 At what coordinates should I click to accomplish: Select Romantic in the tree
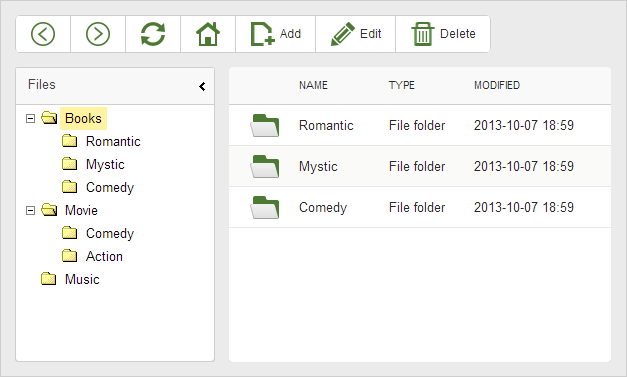[x=113, y=142]
